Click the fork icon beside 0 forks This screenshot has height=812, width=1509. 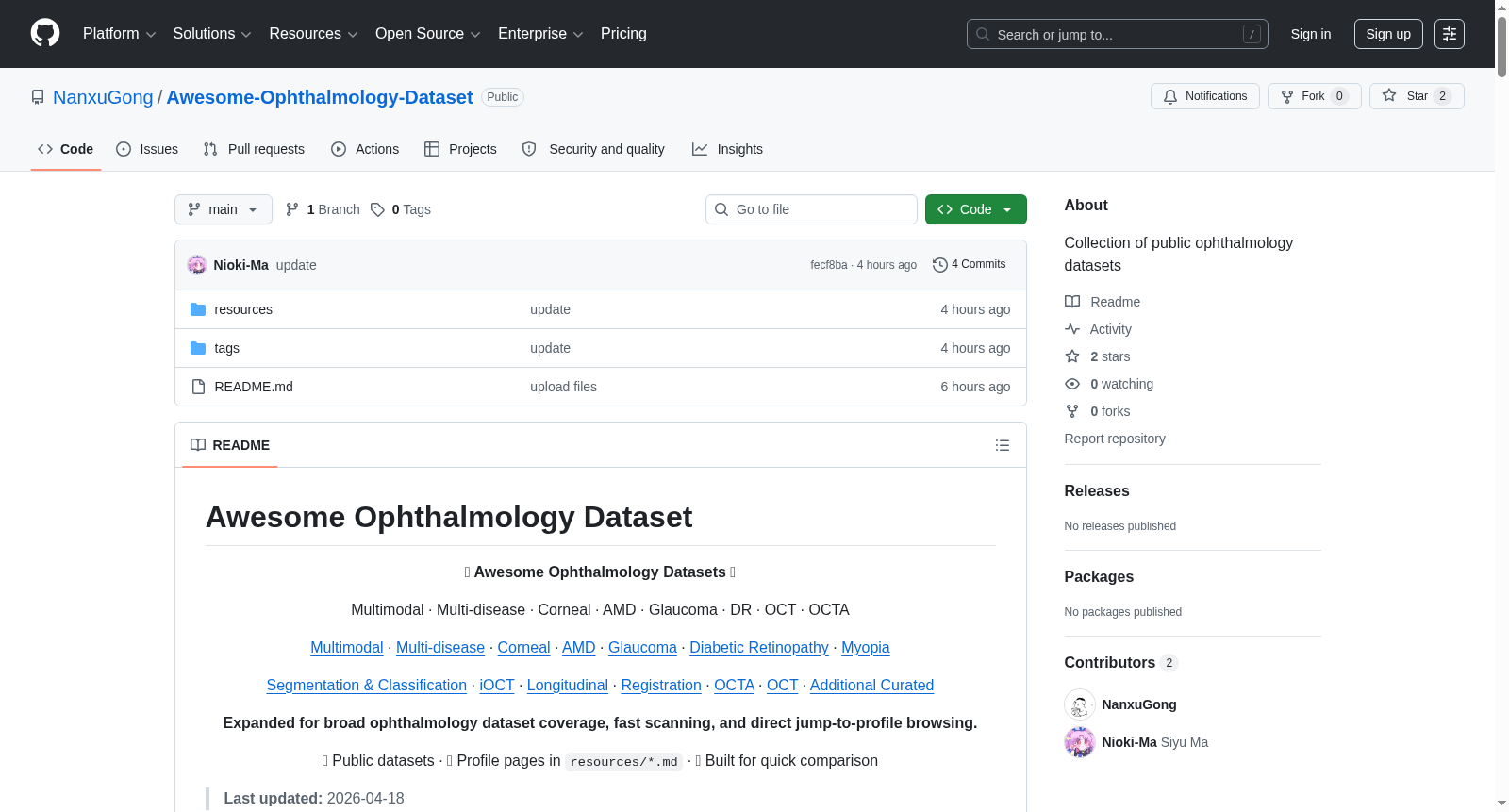coord(1072,411)
